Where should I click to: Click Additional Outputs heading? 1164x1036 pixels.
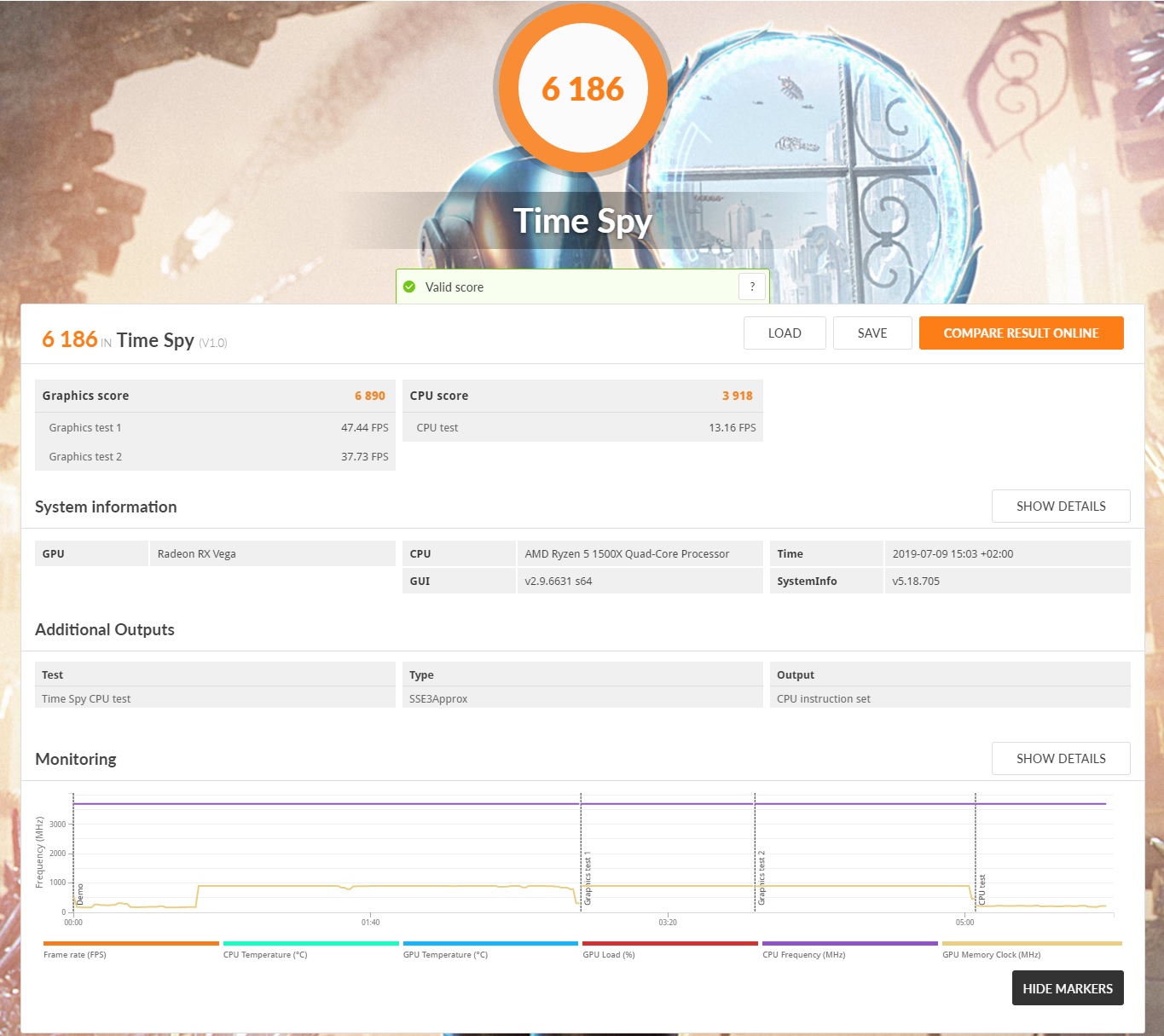tap(105, 629)
